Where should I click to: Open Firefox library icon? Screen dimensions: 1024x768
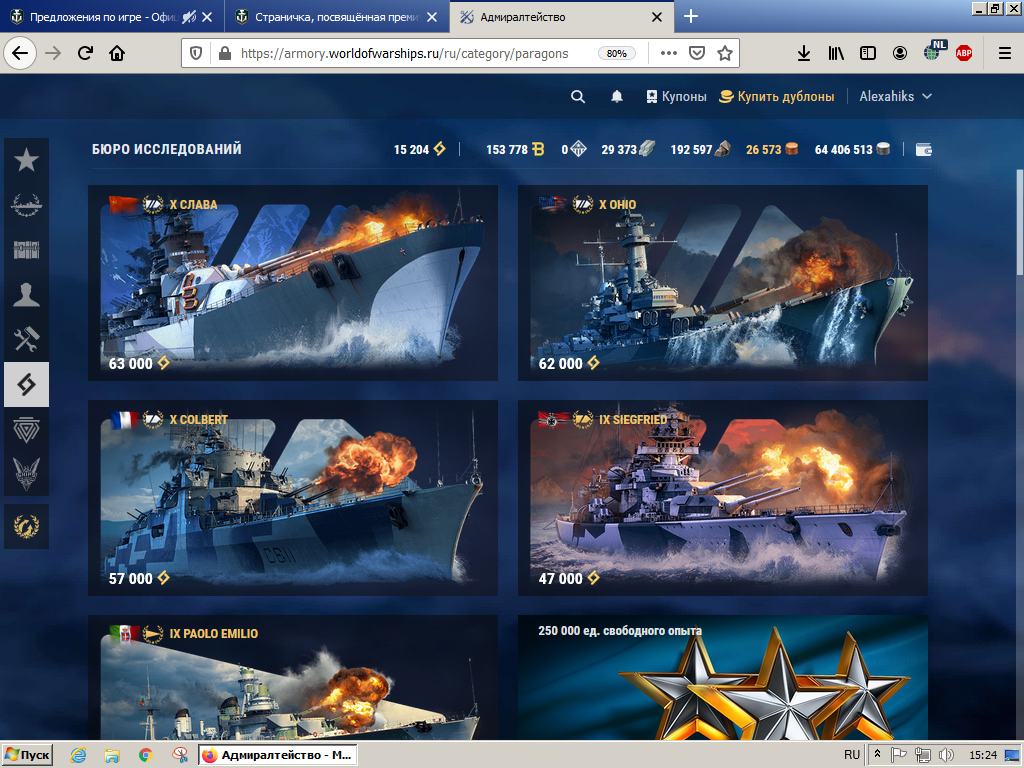[836, 54]
